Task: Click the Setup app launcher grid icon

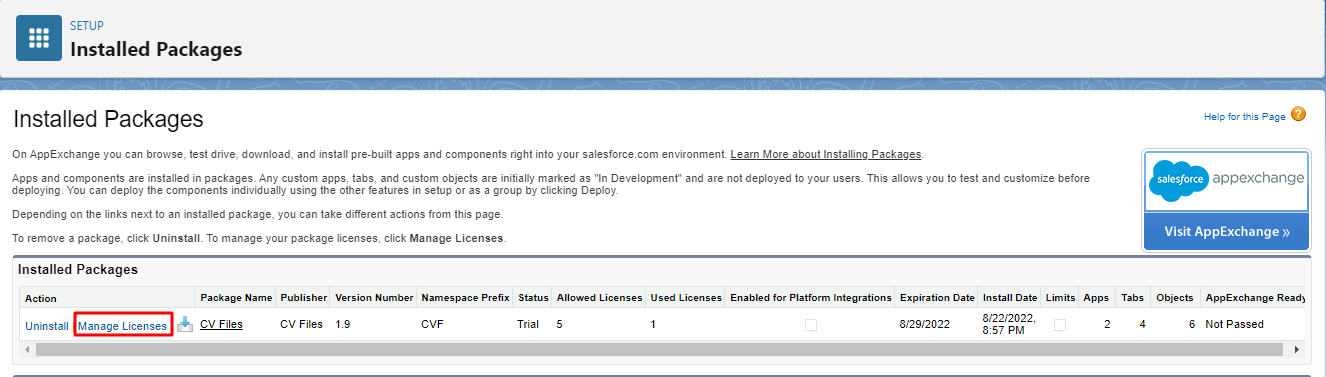Action: click(x=39, y=39)
